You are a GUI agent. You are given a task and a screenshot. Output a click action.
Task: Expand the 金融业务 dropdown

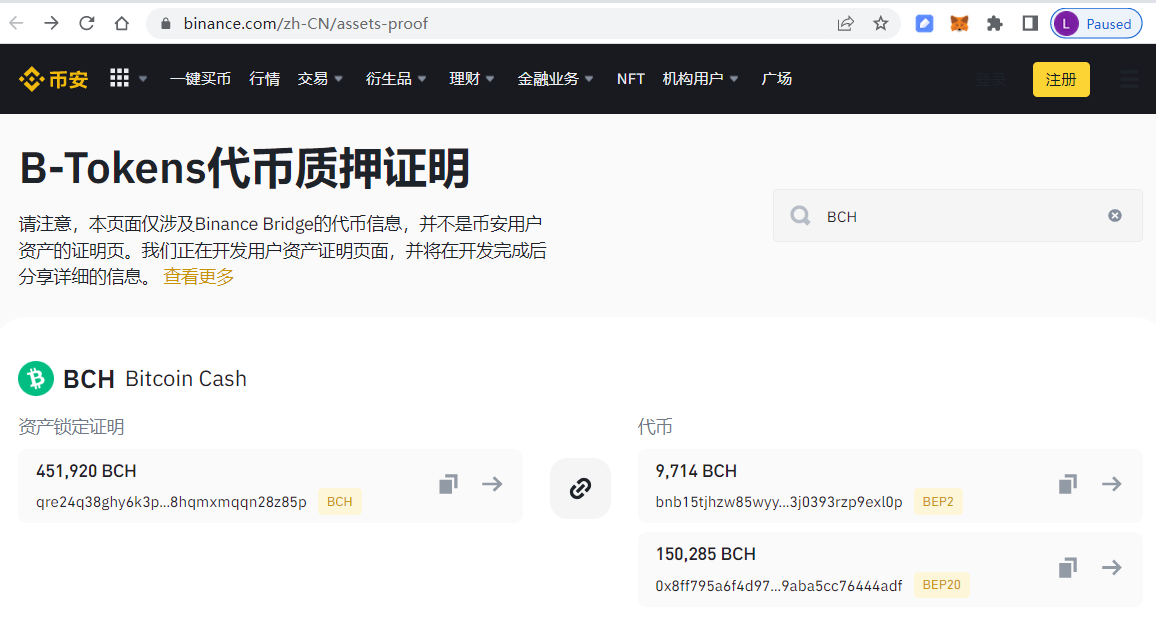(555, 79)
